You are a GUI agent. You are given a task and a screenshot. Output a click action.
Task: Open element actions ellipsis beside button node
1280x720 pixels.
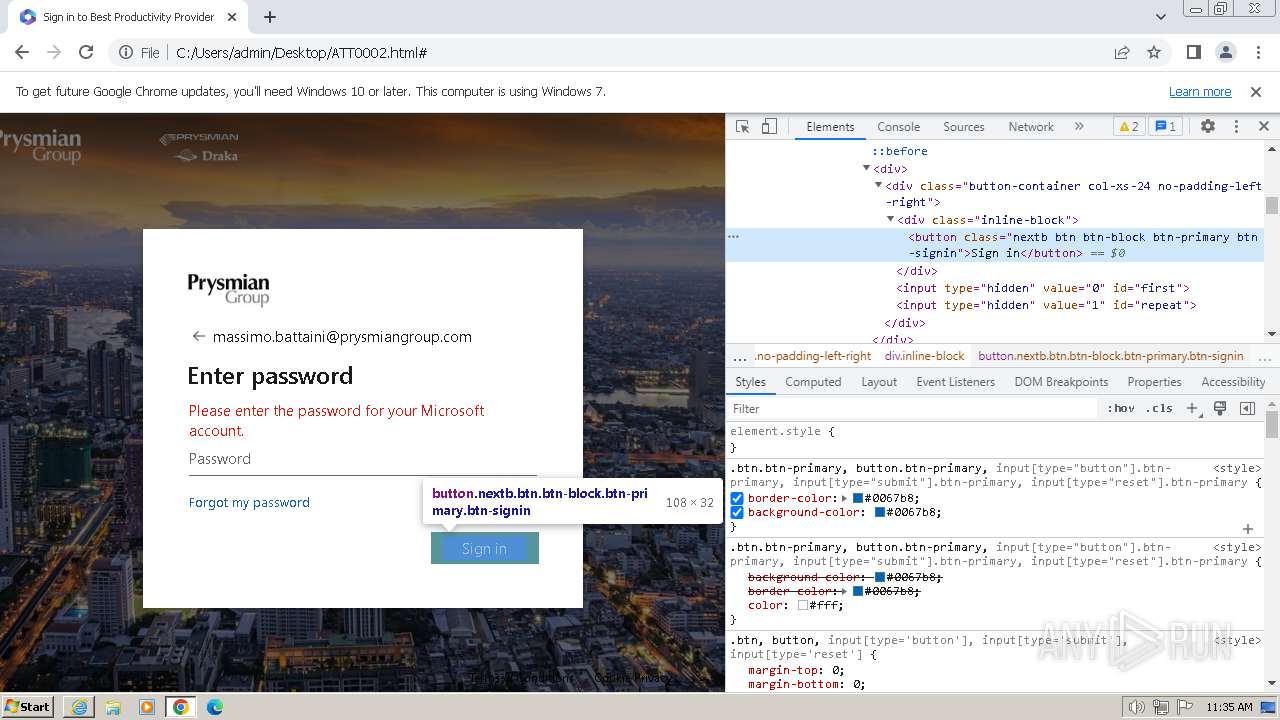click(x=733, y=237)
